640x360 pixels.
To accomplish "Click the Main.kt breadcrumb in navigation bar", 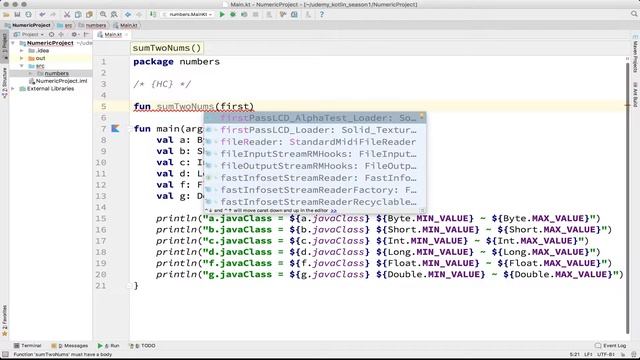I will coord(126,25).
